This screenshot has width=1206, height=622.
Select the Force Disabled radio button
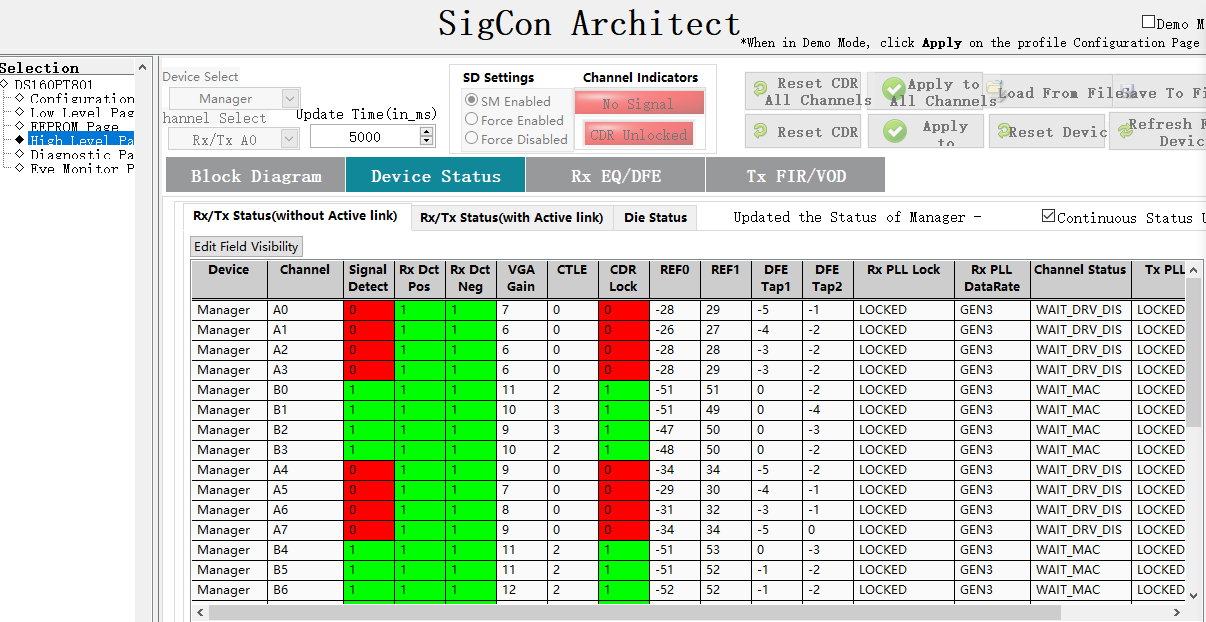(x=472, y=139)
